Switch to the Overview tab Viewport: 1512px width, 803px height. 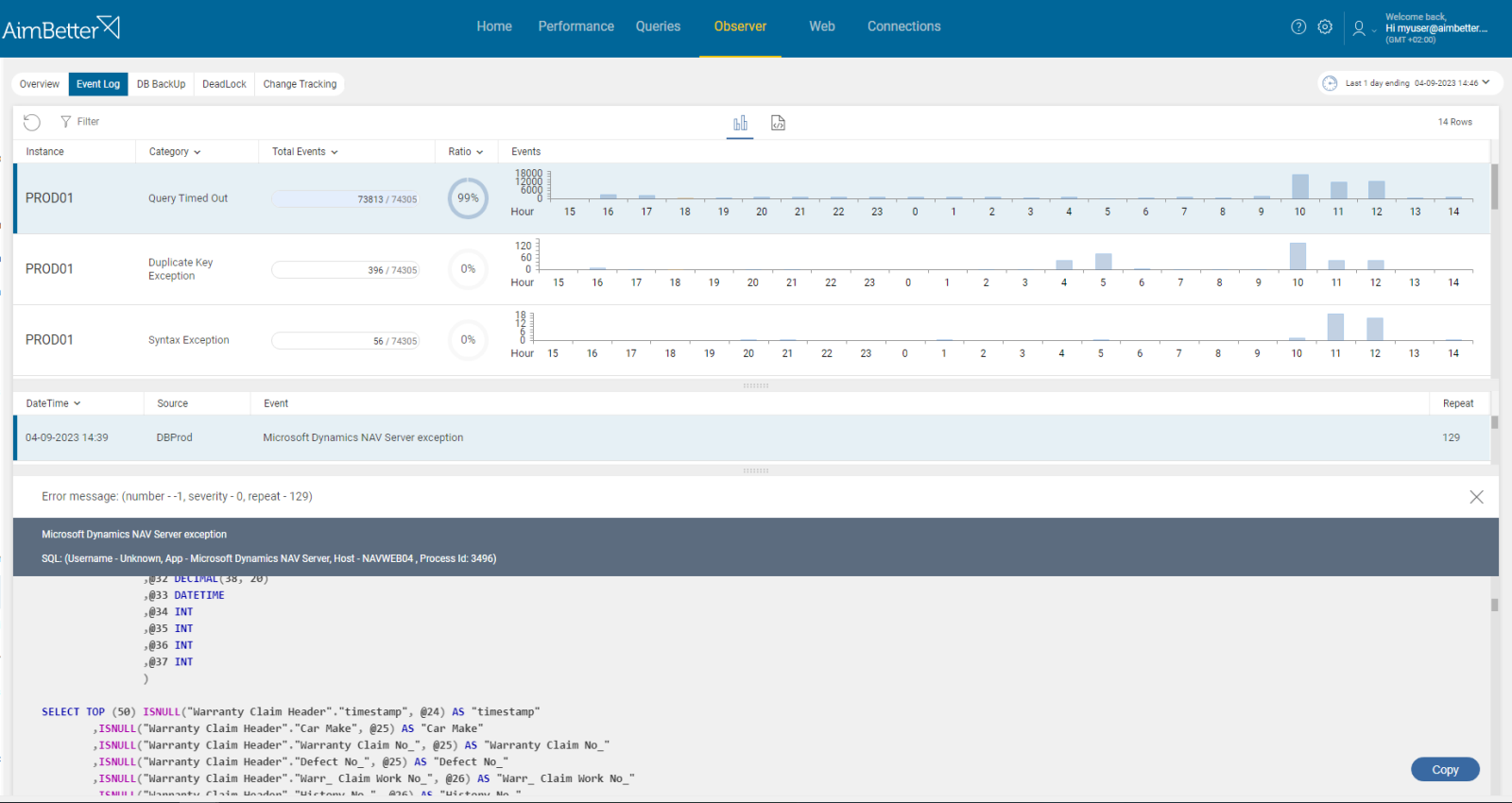click(x=40, y=84)
